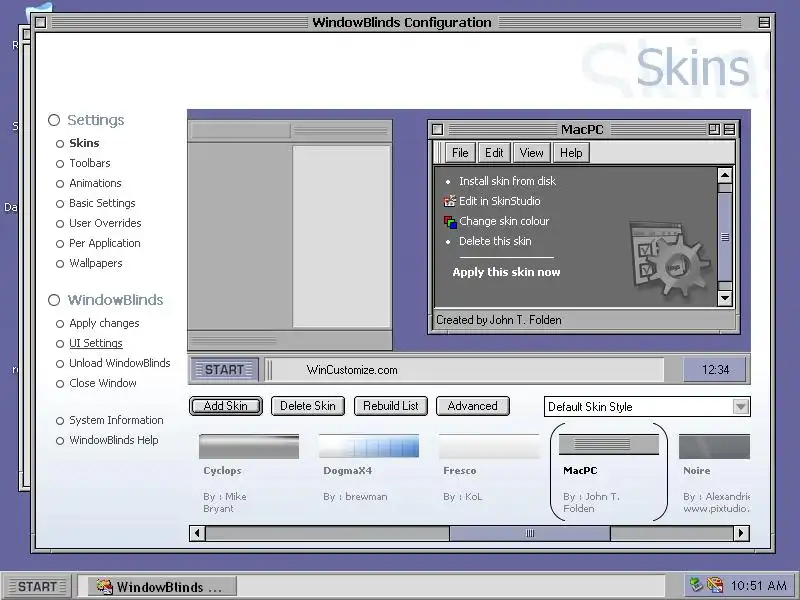Open Edit in SkinStudio icon
Screen dimensions: 800x600
coord(449,201)
